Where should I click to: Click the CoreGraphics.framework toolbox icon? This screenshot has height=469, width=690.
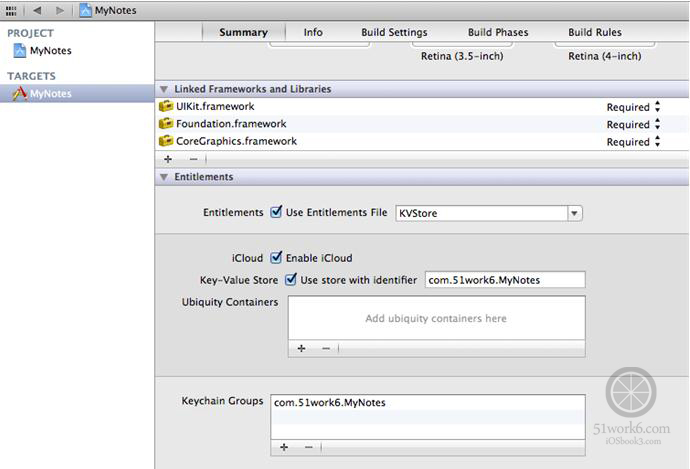point(166,141)
